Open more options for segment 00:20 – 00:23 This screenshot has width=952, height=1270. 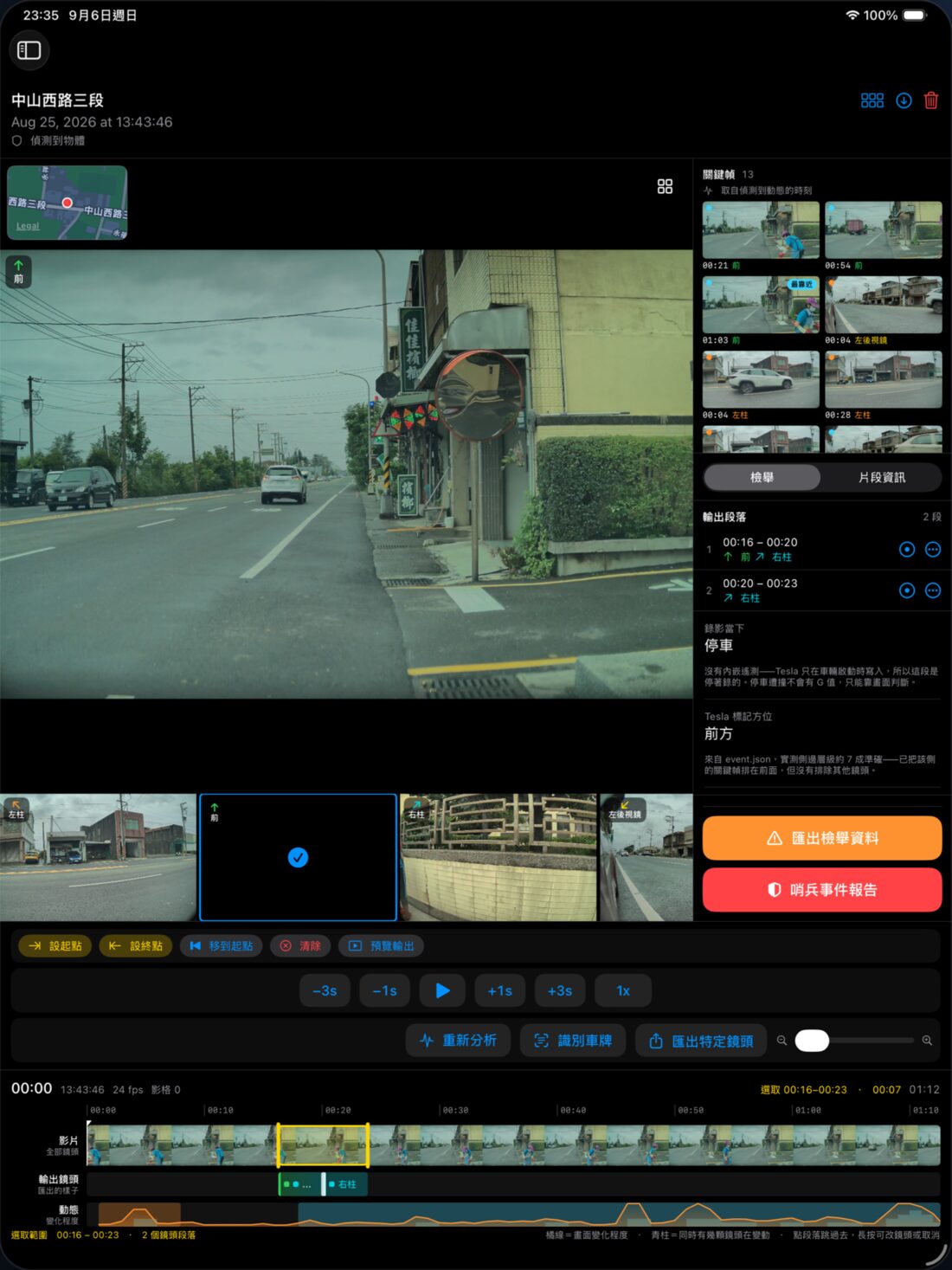[933, 590]
